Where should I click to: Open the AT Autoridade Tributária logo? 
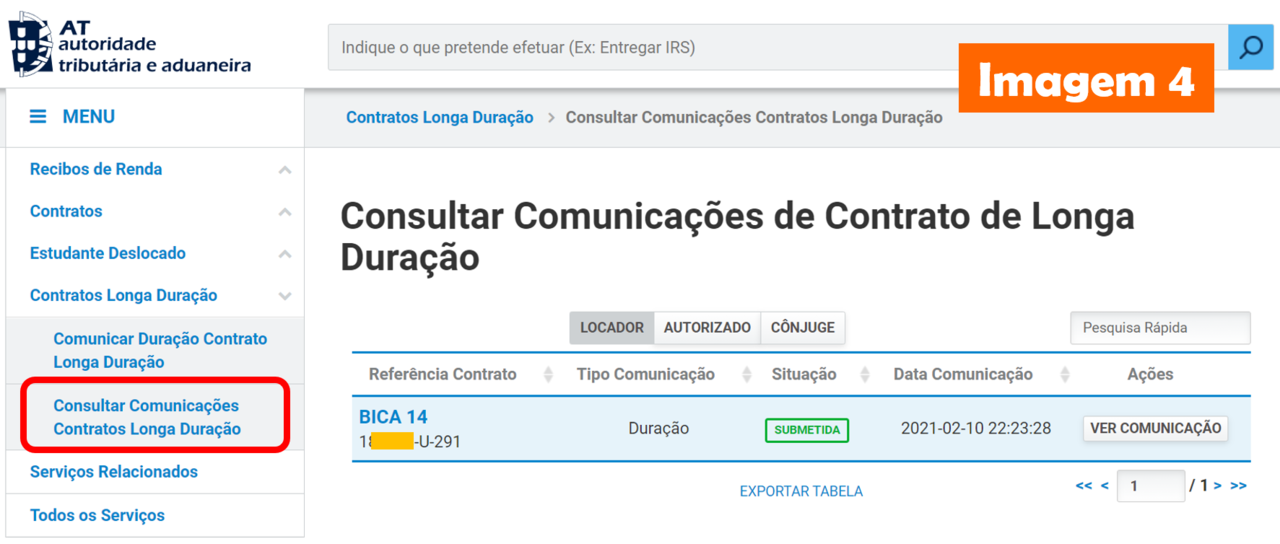pyautogui.click(x=130, y=45)
